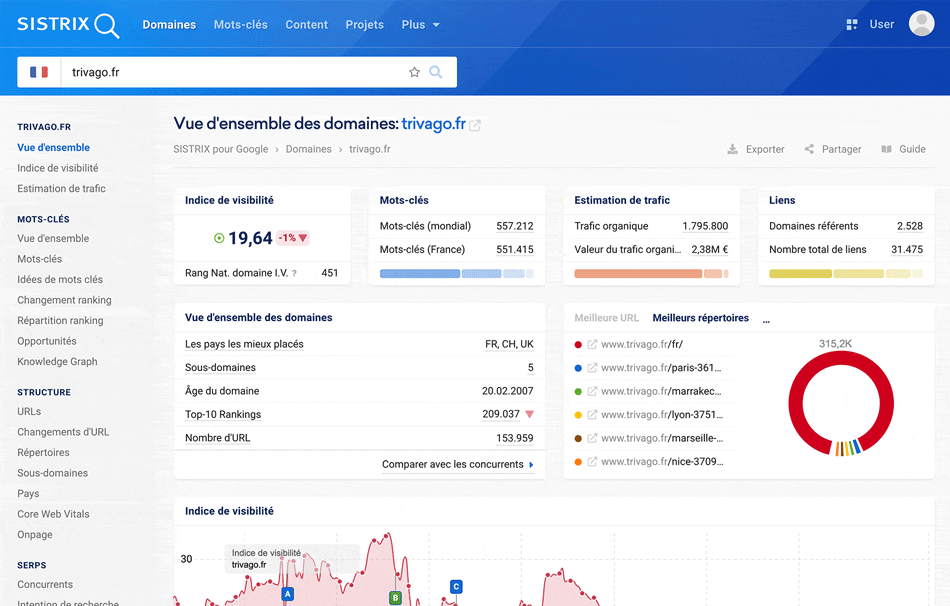This screenshot has height=606, width=950.
Task: Open the Domaines top menu
Action: (x=169, y=25)
